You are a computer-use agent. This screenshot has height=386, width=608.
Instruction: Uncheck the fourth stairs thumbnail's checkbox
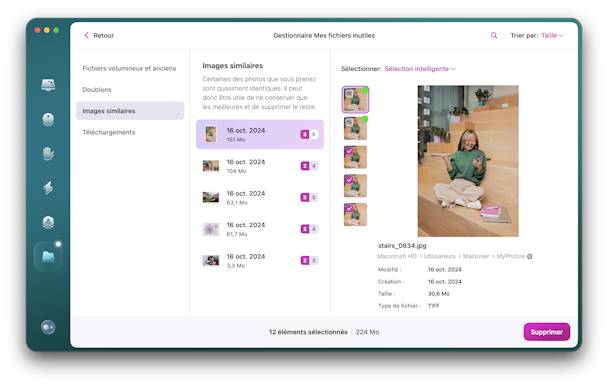349,180
